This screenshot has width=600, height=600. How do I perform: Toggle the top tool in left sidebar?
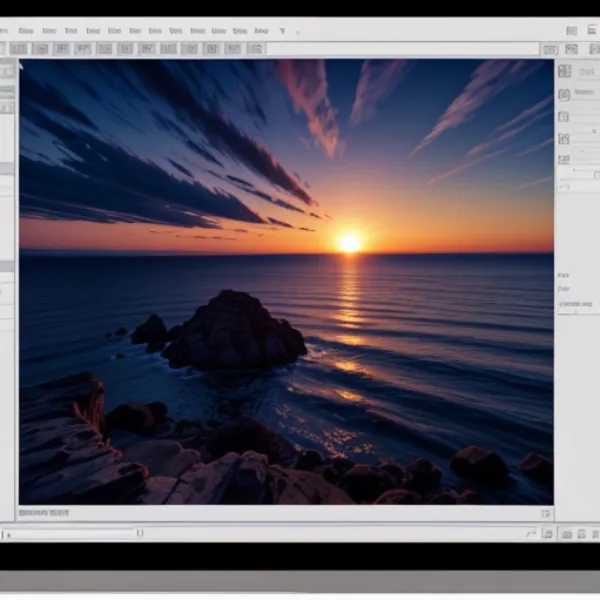pos(7,70)
